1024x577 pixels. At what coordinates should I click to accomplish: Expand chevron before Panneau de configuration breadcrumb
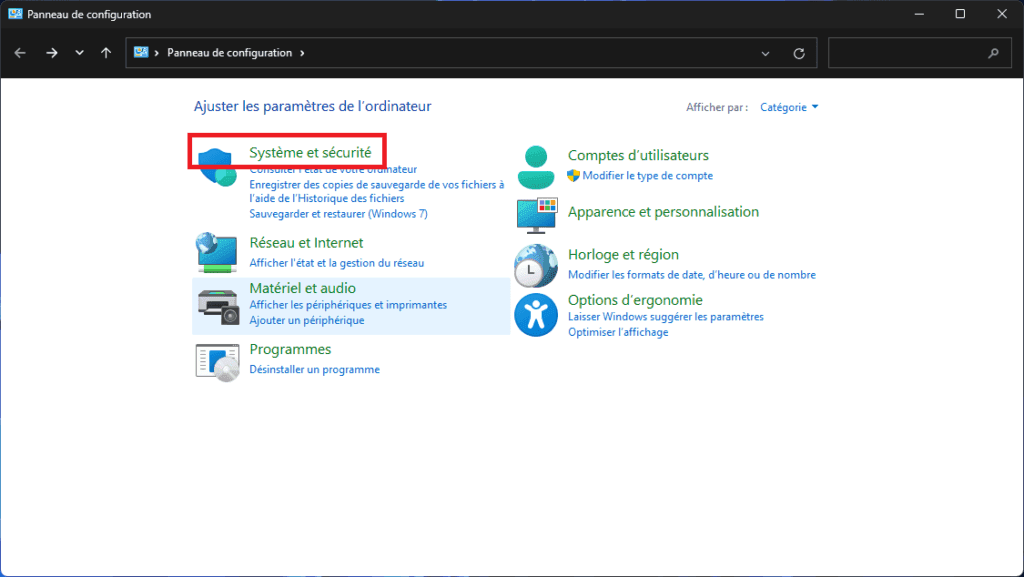point(157,53)
